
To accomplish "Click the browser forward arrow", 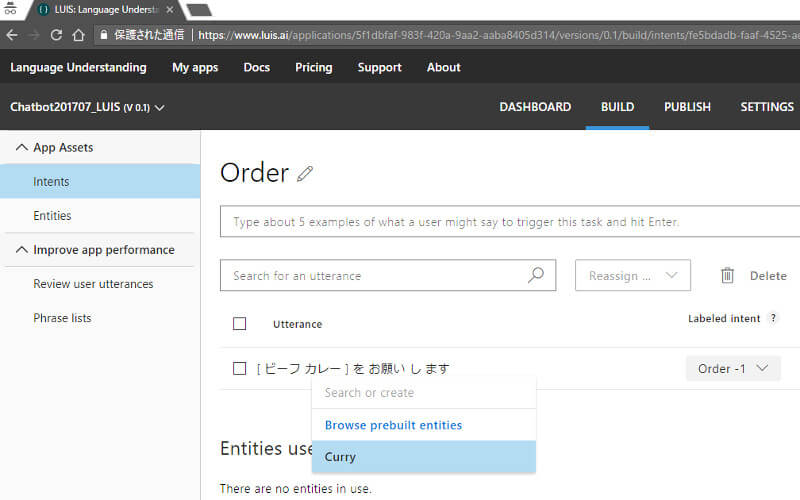I will click(34, 35).
